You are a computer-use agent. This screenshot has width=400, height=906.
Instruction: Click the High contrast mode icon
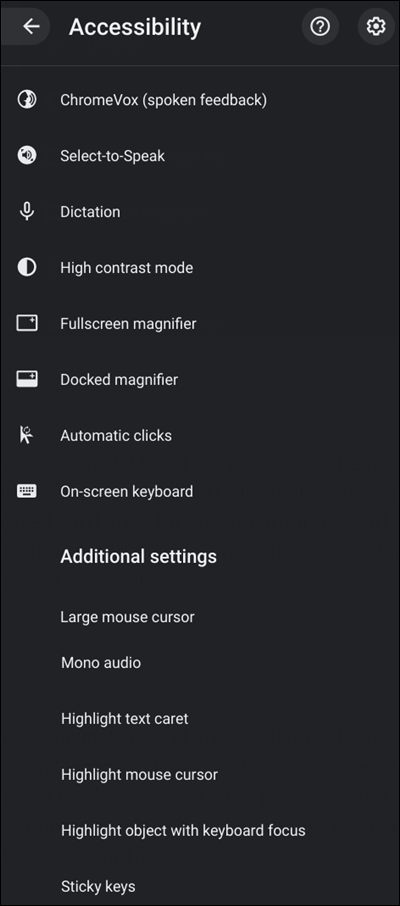[x=27, y=268]
